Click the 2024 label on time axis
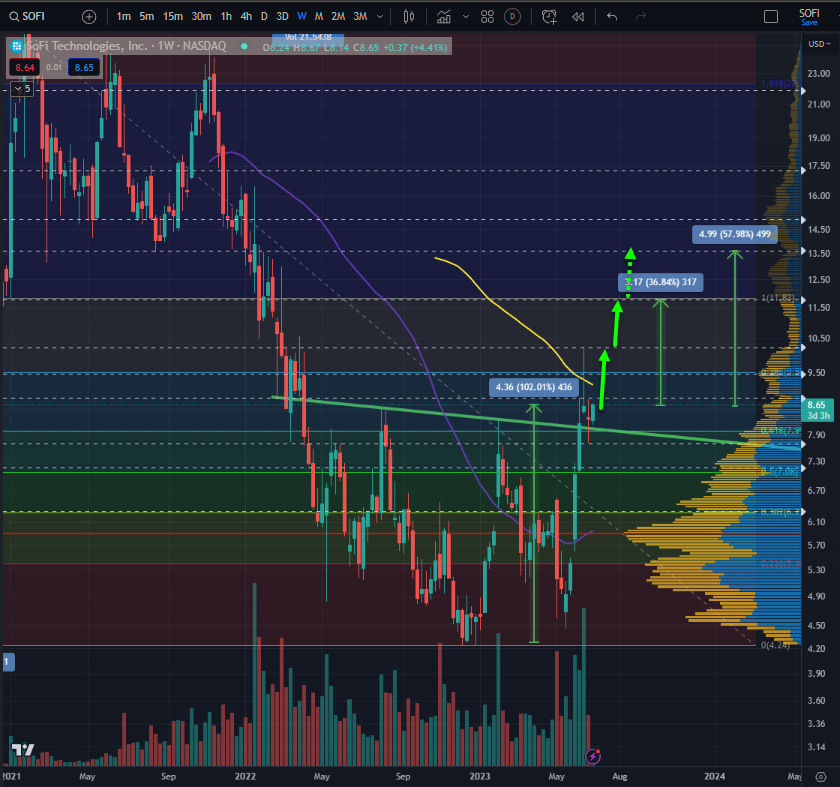 (x=715, y=776)
